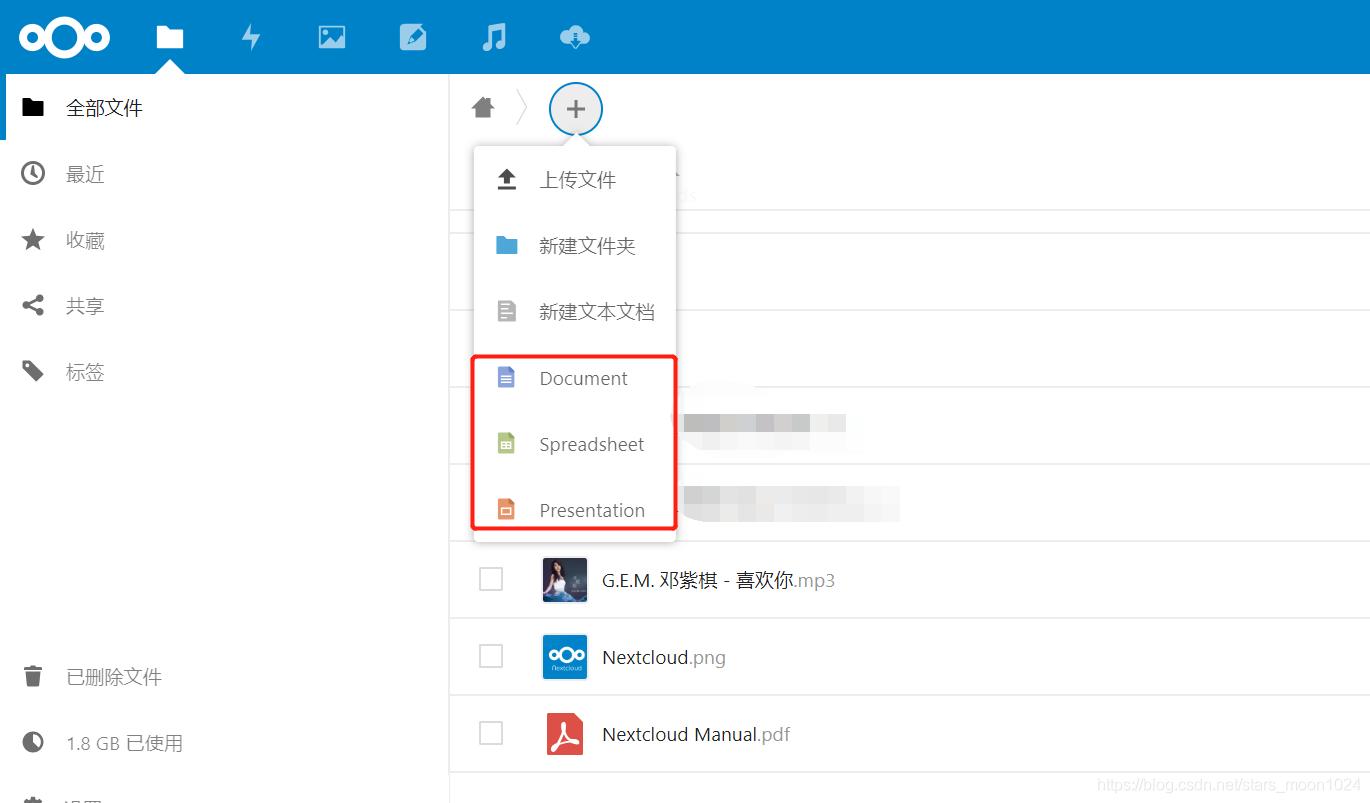Click the Nextcloud logo
Screen dimensions: 1370x803
pos(64,36)
